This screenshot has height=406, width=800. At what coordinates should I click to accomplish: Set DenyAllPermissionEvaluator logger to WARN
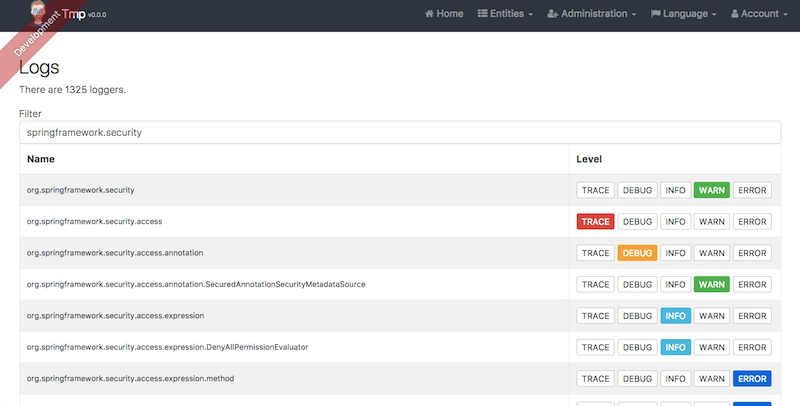point(711,348)
